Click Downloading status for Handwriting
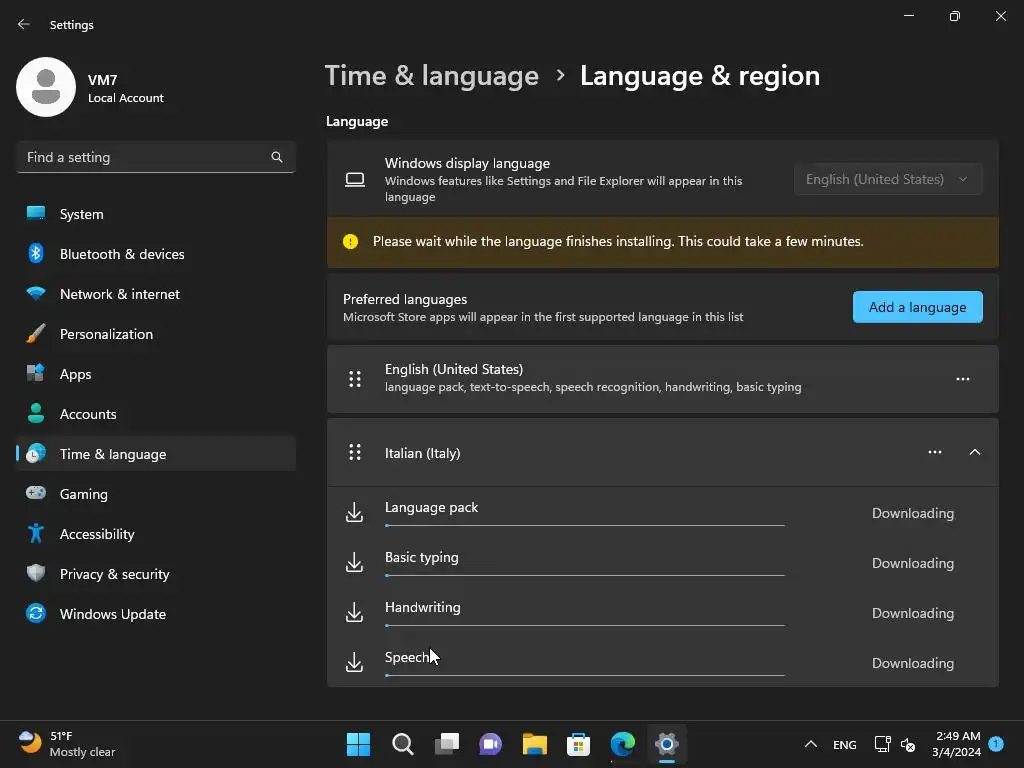Screen dimensions: 1024x768 pos(913,613)
